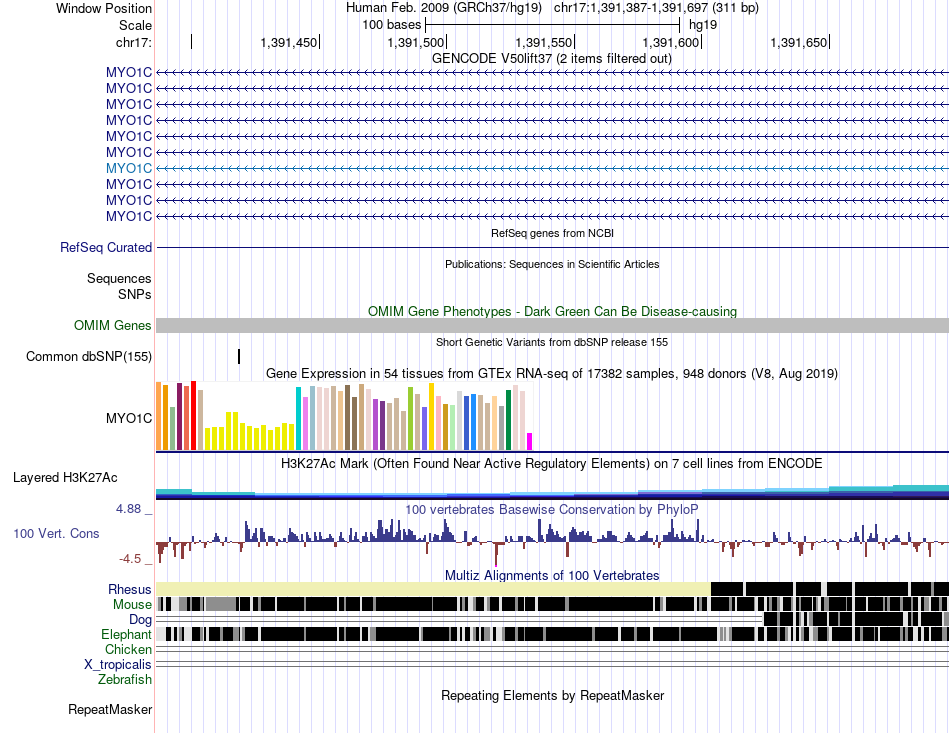Click the Zebrafish species label

pos(125,680)
